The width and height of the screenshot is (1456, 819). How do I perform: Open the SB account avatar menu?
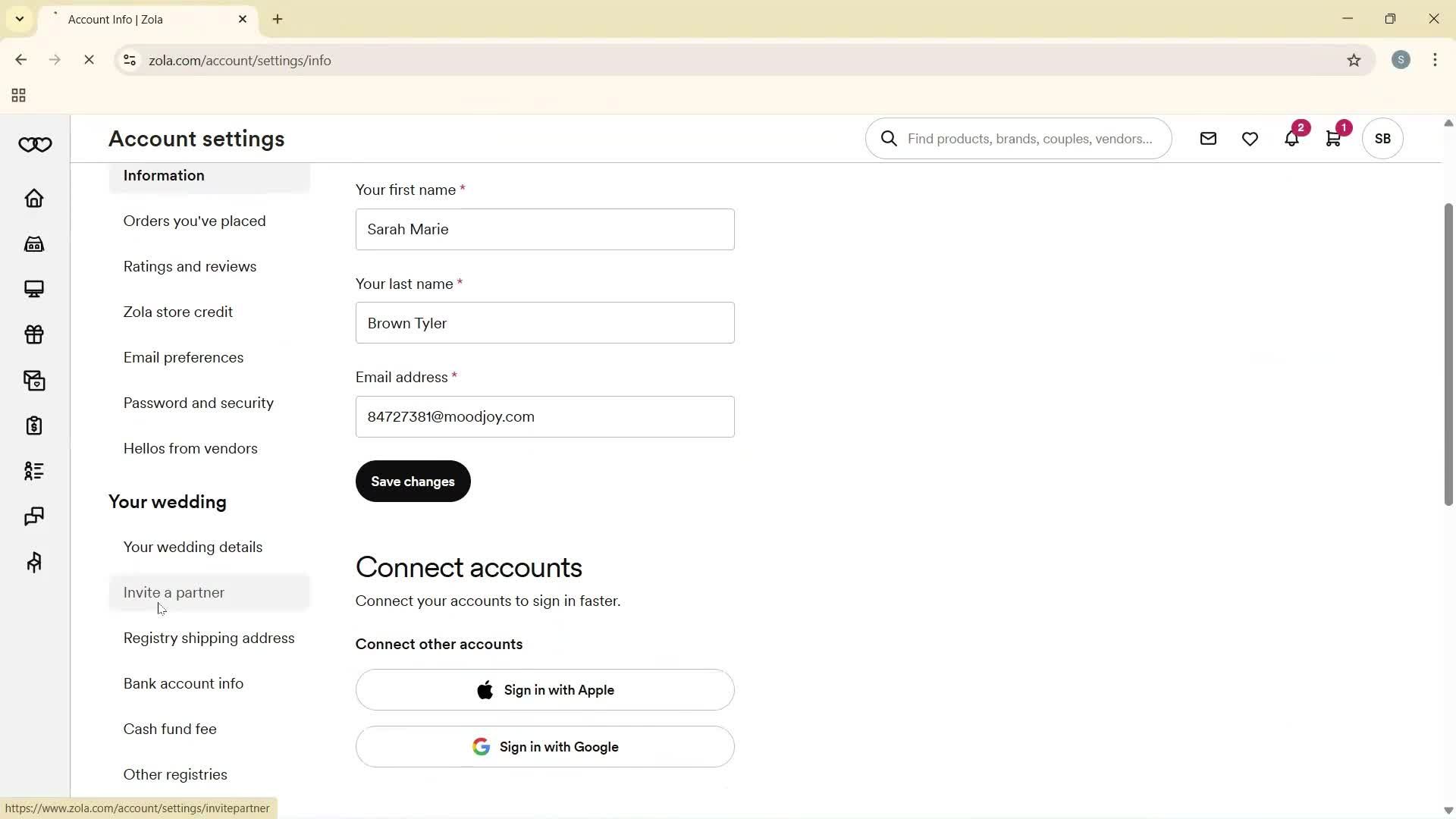[x=1382, y=139]
